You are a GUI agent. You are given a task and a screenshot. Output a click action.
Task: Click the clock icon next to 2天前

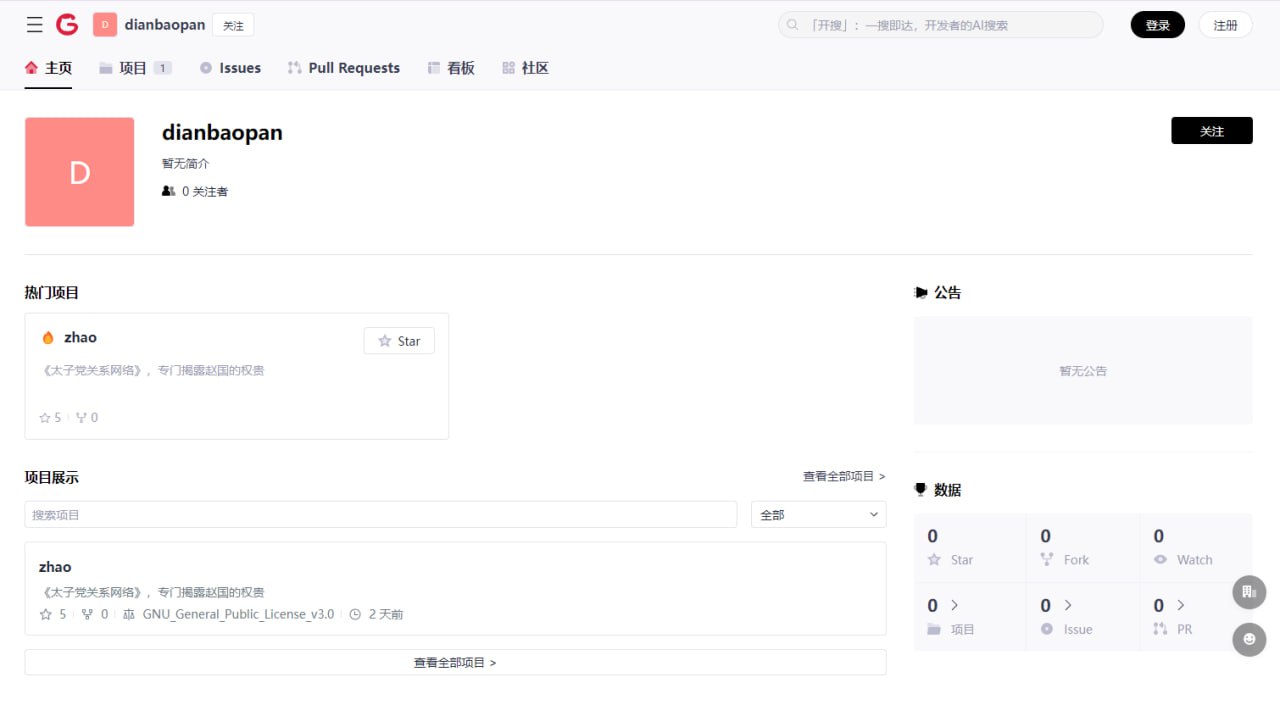coord(356,614)
